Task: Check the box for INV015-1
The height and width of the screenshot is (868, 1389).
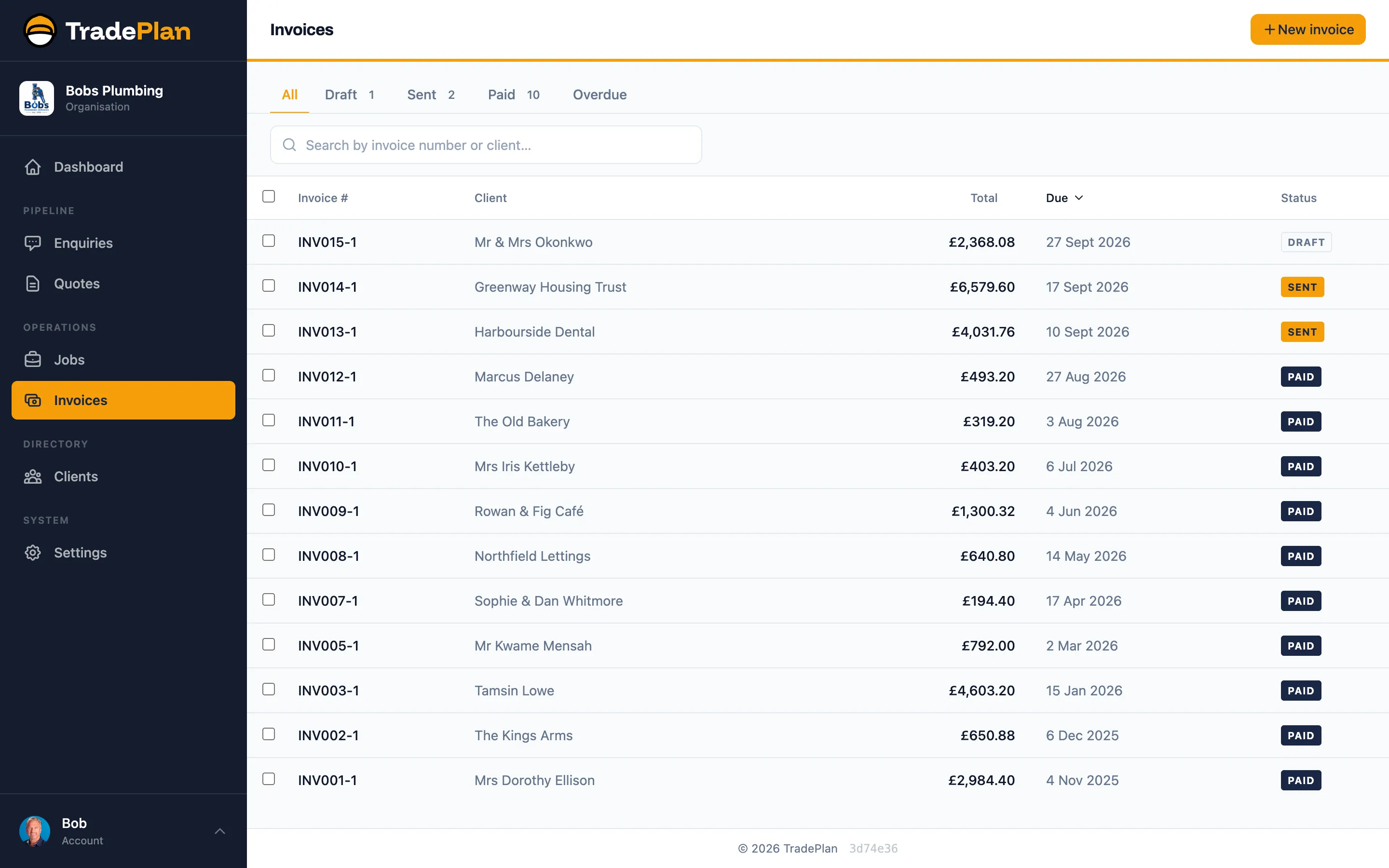Action: point(269,241)
